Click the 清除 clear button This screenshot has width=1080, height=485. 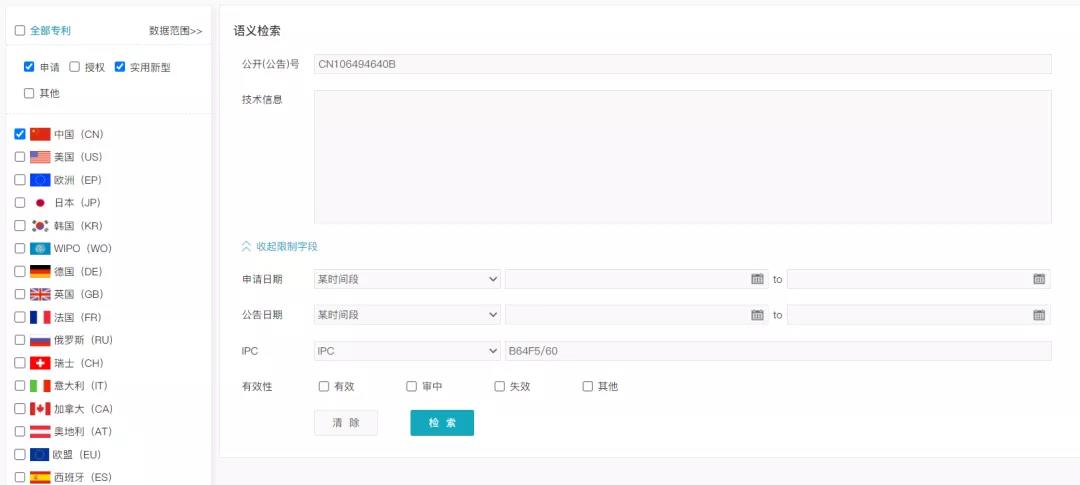coord(346,423)
